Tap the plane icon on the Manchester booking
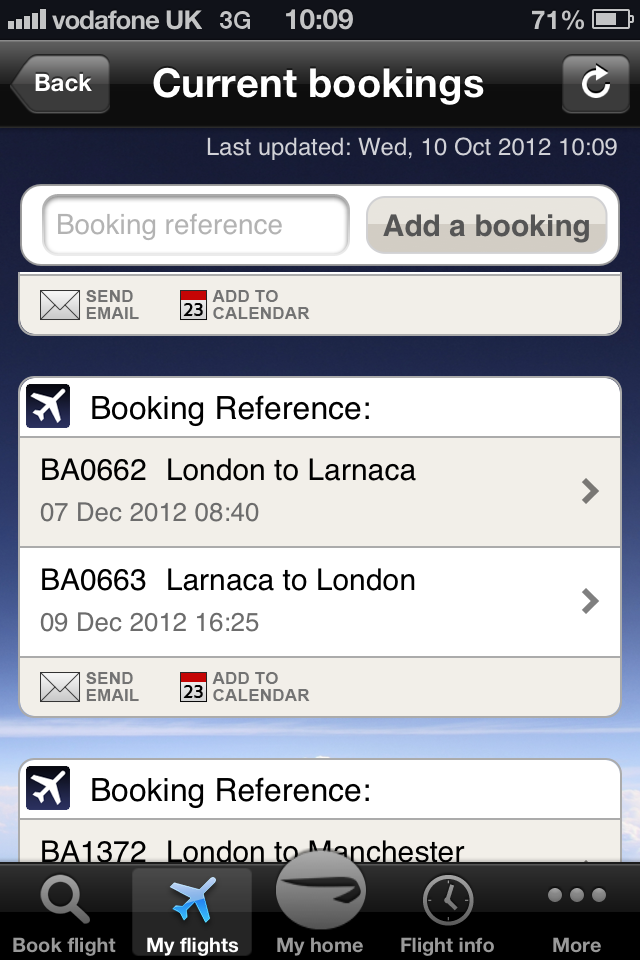640x960 pixels. point(48,788)
